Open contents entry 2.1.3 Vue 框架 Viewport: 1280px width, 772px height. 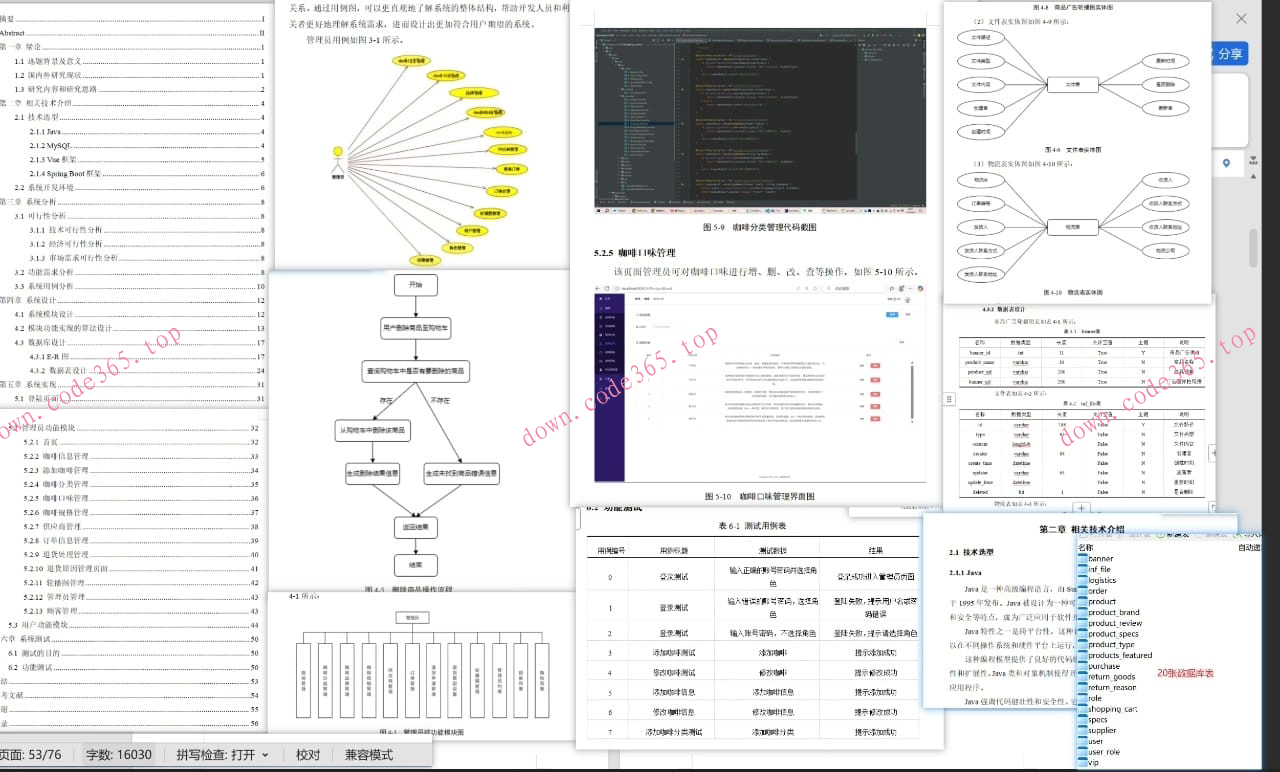pos(147,160)
